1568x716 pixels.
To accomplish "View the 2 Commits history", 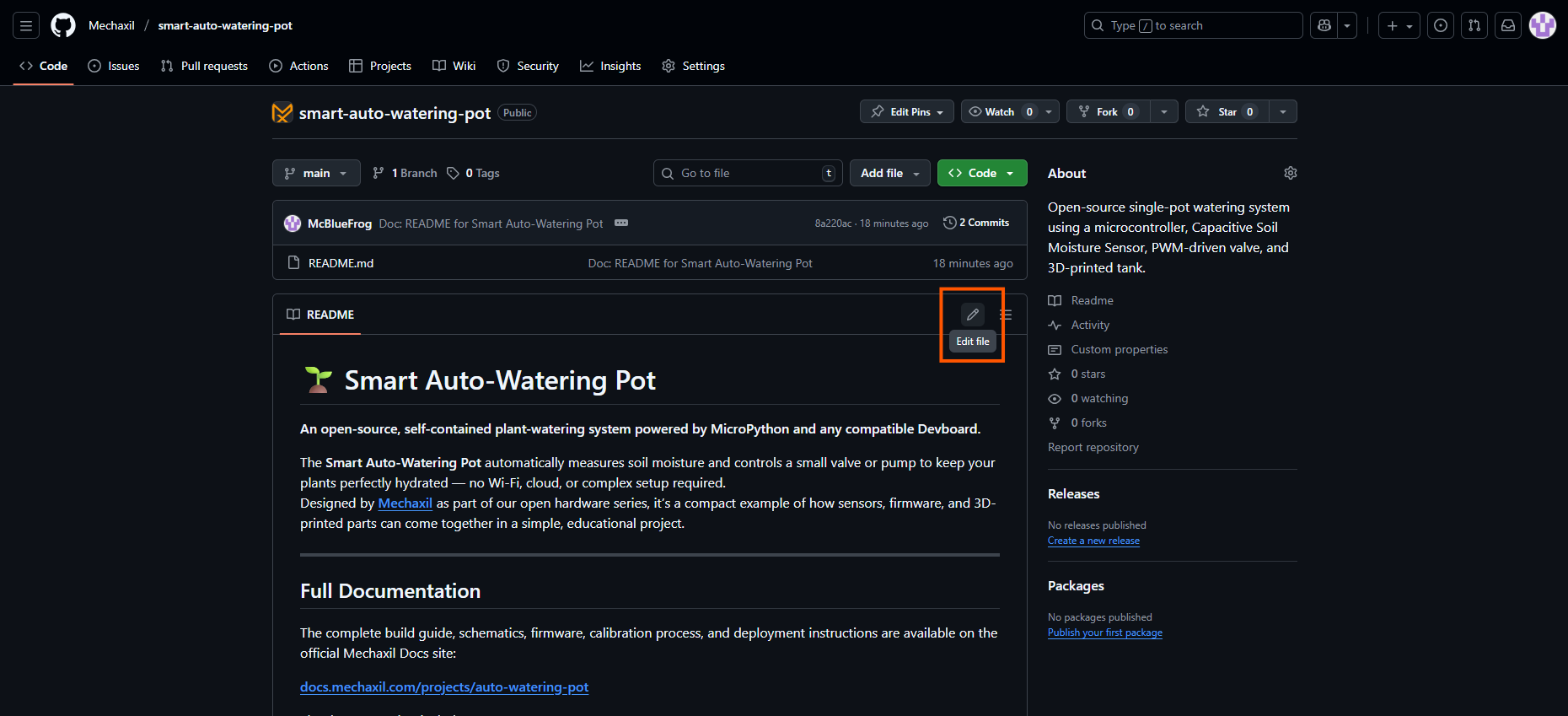I will coord(976,223).
